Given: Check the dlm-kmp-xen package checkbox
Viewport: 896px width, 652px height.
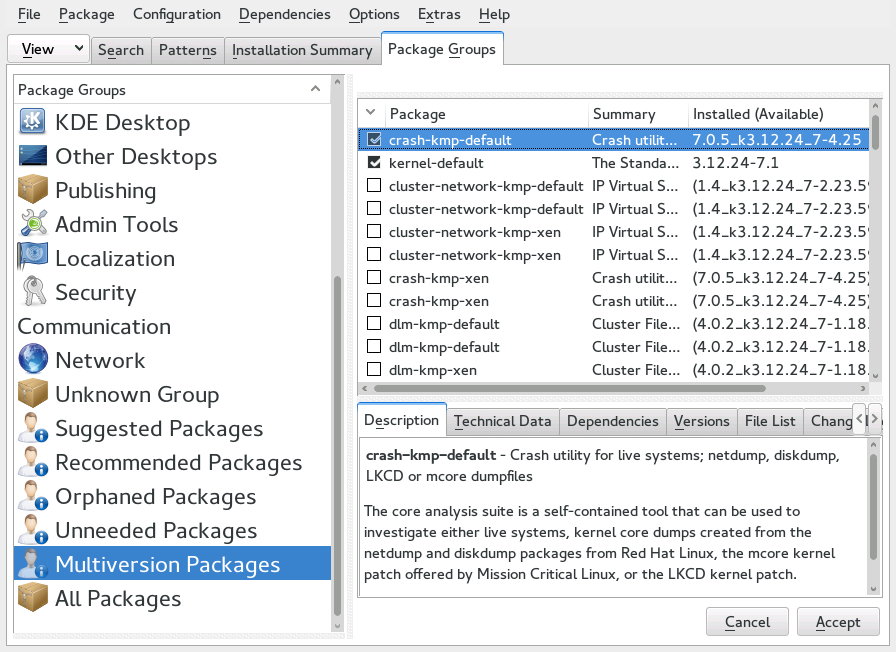Looking at the screenshot, I should coord(374,370).
